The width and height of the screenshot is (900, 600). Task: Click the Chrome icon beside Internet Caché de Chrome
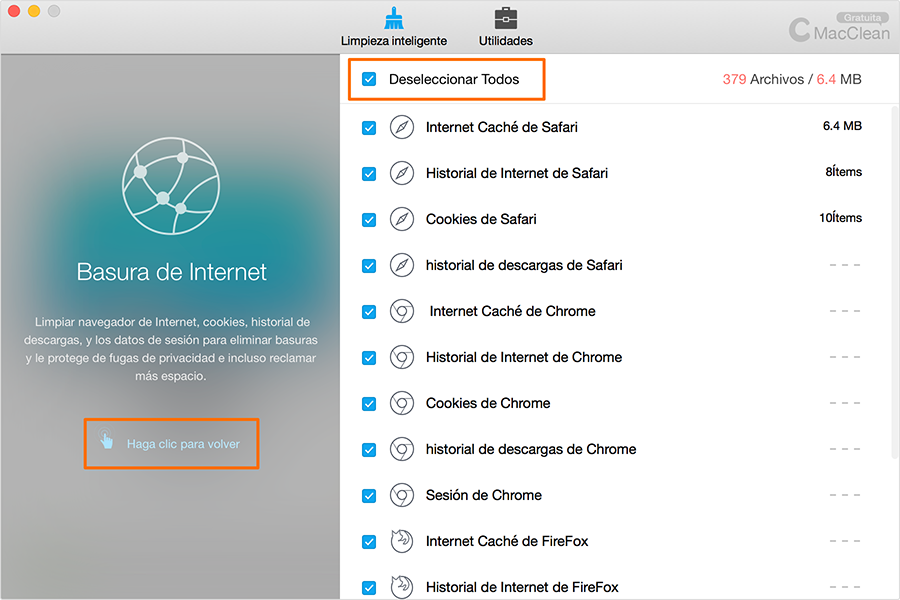[401, 311]
